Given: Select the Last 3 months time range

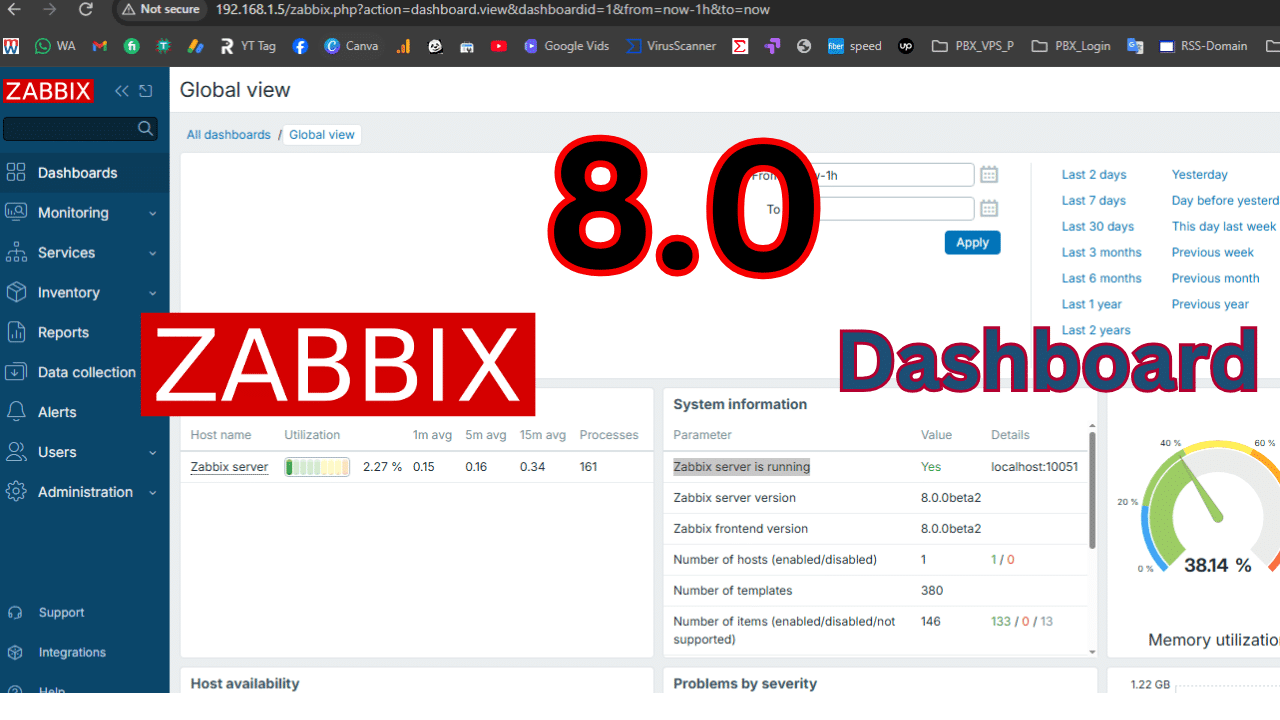Looking at the screenshot, I should tap(1102, 253).
